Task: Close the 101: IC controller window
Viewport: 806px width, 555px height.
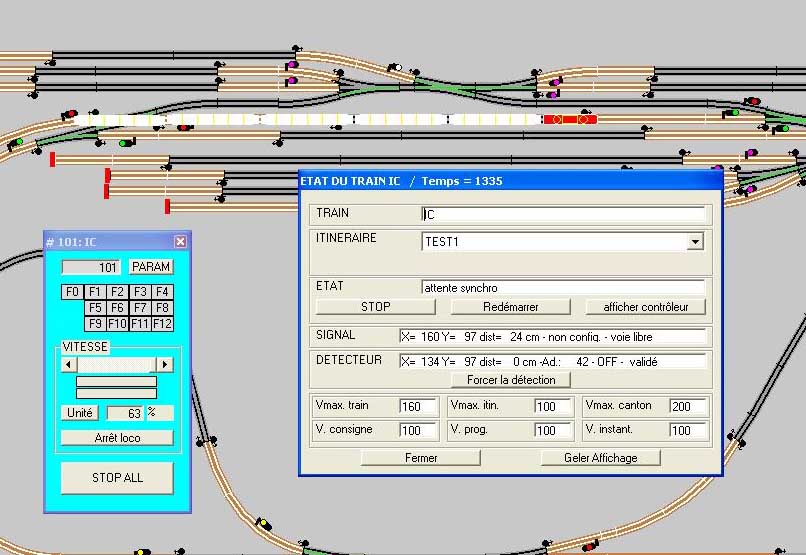Action: tap(180, 242)
